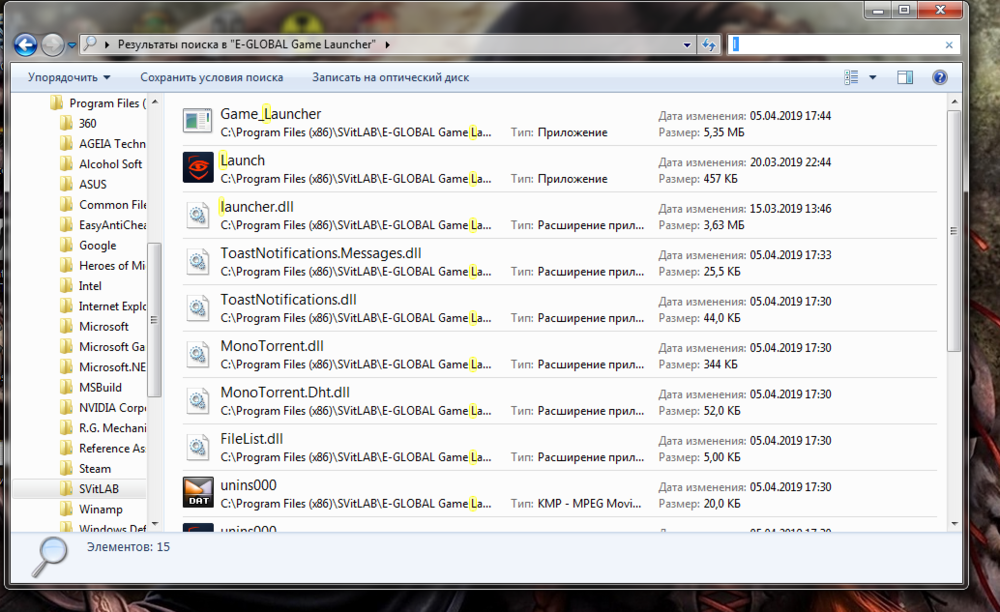The image size is (1000, 612).
Task: Clear search text with the X button
Action: tap(949, 45)
